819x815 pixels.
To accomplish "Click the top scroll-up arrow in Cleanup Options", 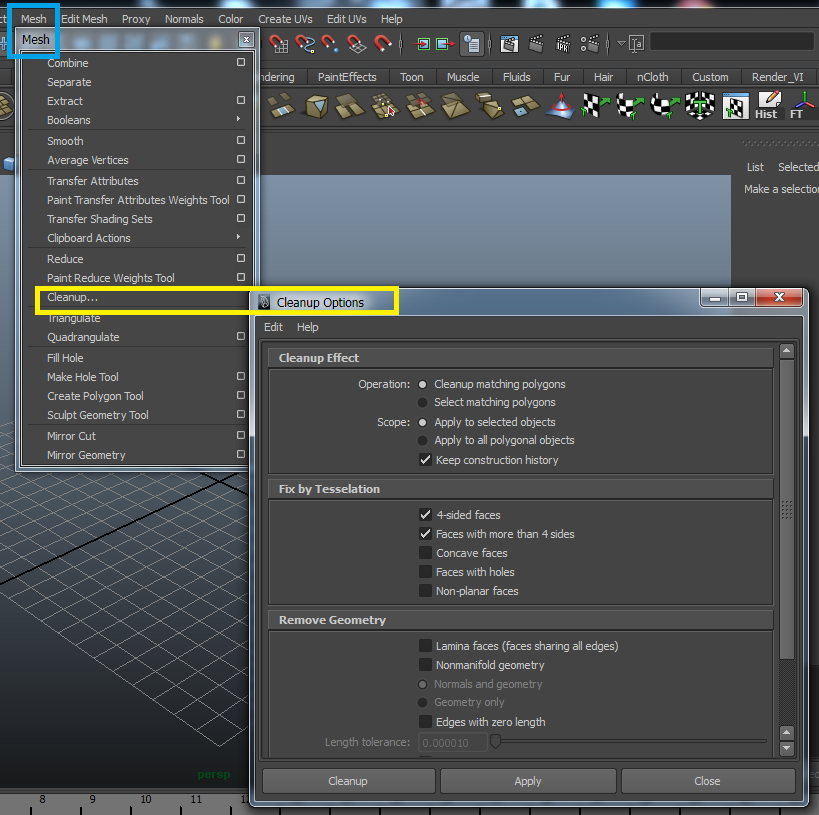I will click(x=787, y=351).
